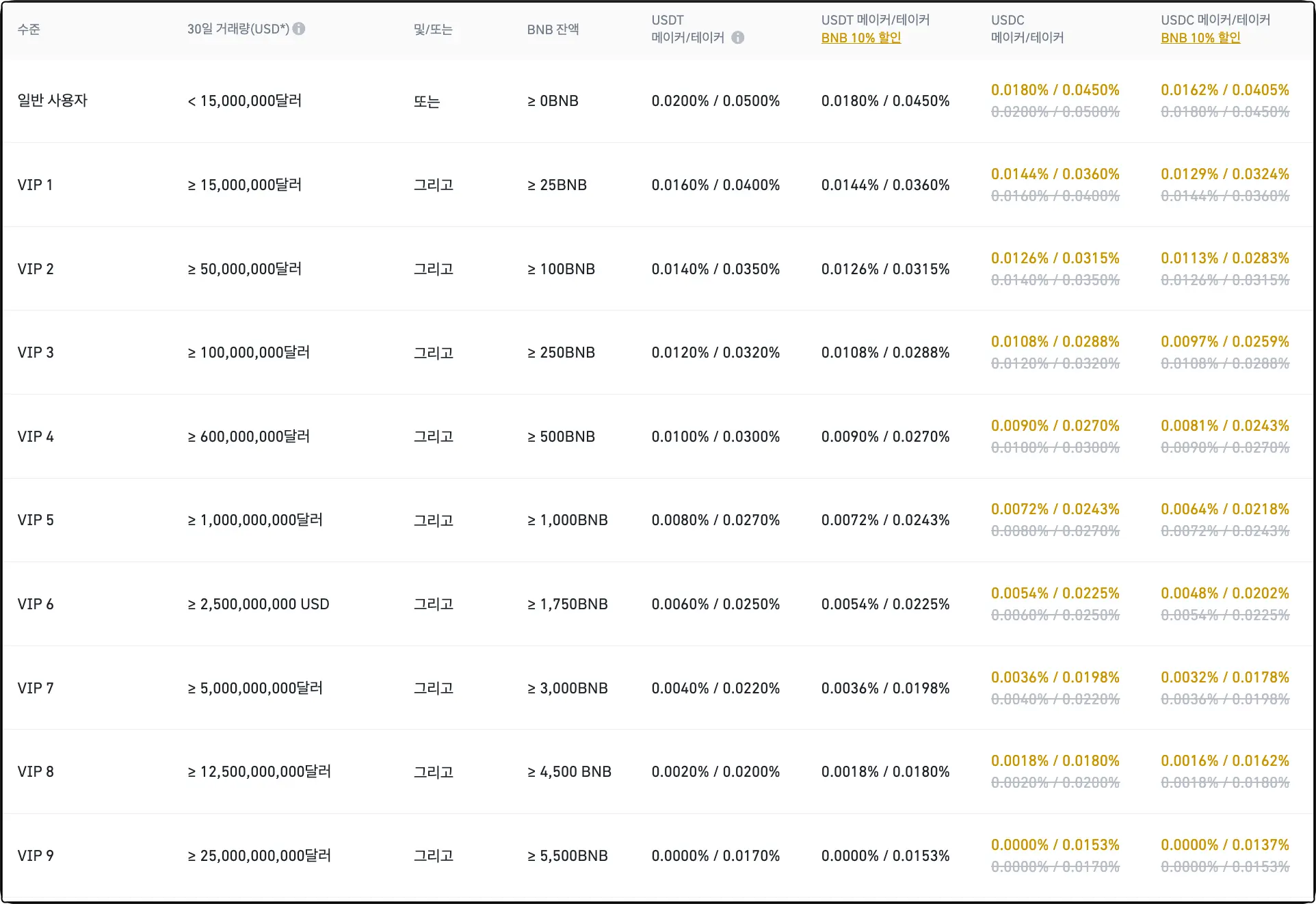Click strikethrough fee 0.0100% / 0.0300%
Screen dimensions: 1316x904
[x=1055, y=447]
